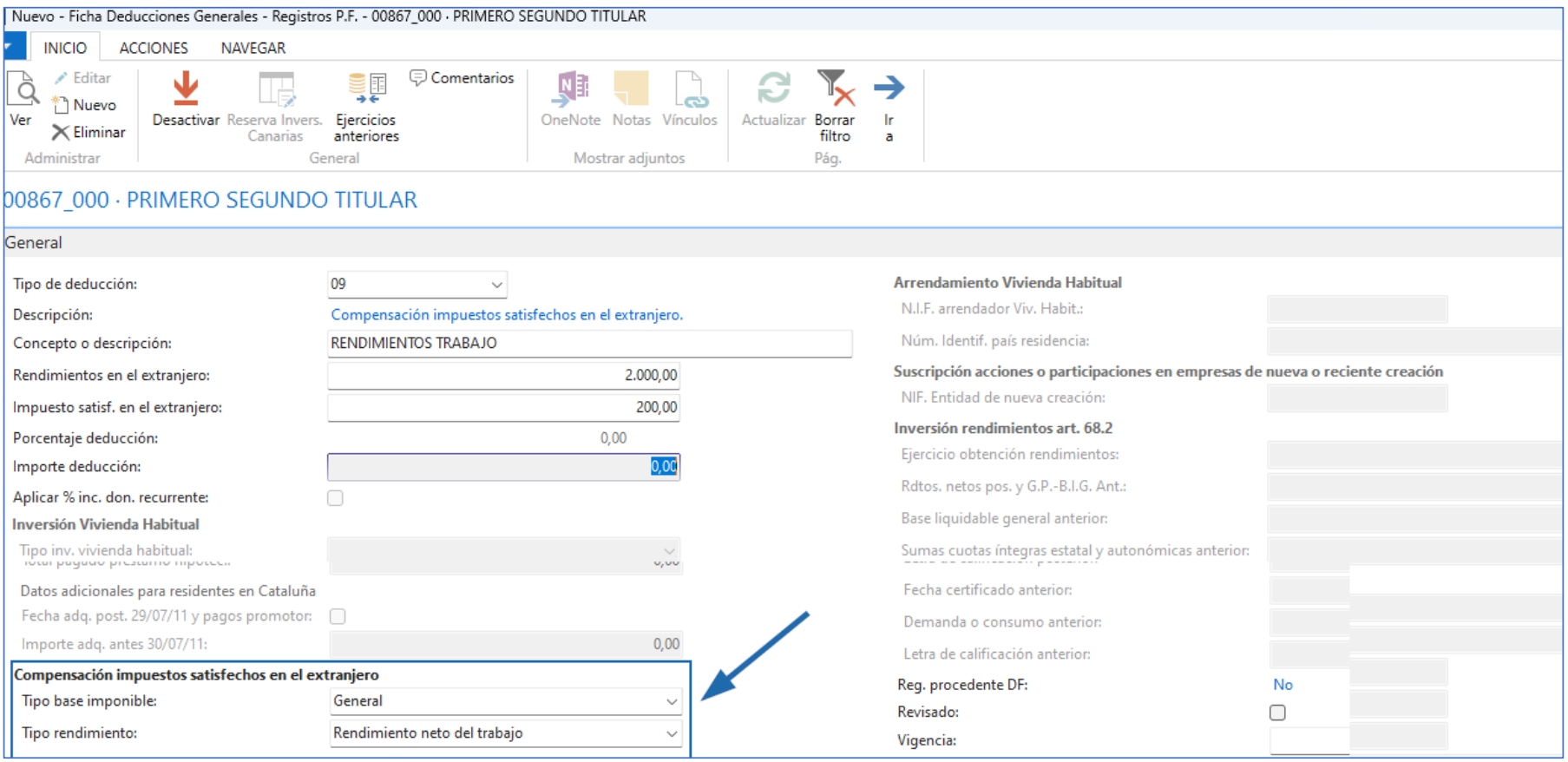Expand the Tipo de deducción dropdown
This screenshot has height=762, width=1568.
coord(496,285)
